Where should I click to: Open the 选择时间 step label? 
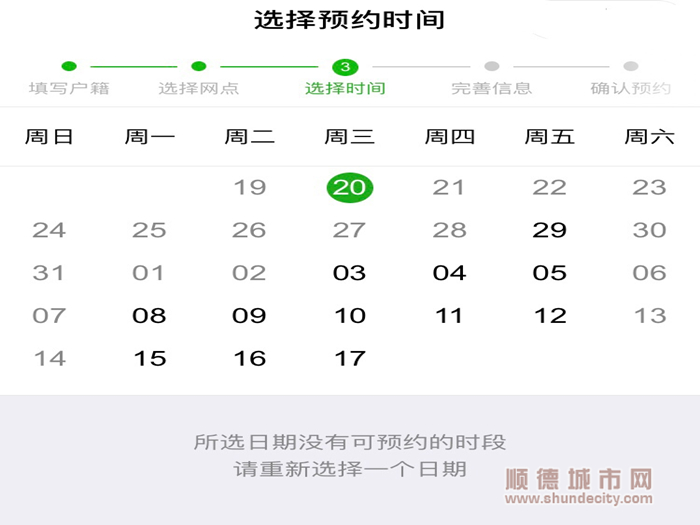pos(345,88)
